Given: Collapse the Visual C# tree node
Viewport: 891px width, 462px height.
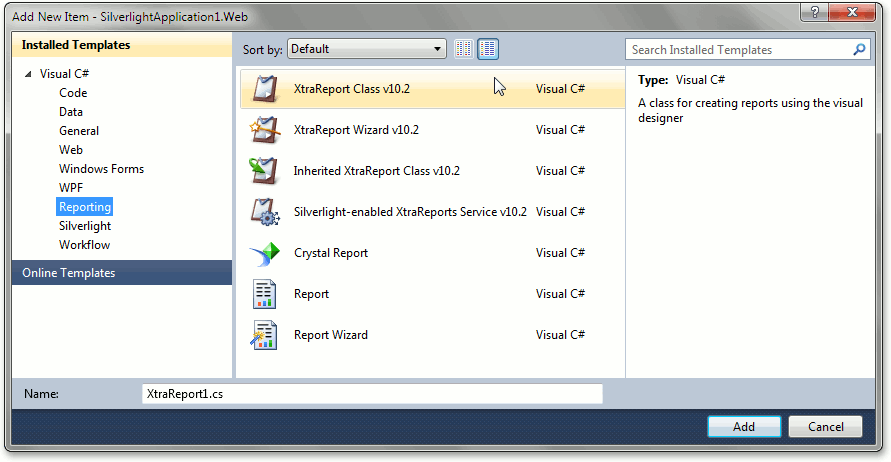Looking at the screenshot, I should (28, 74).
